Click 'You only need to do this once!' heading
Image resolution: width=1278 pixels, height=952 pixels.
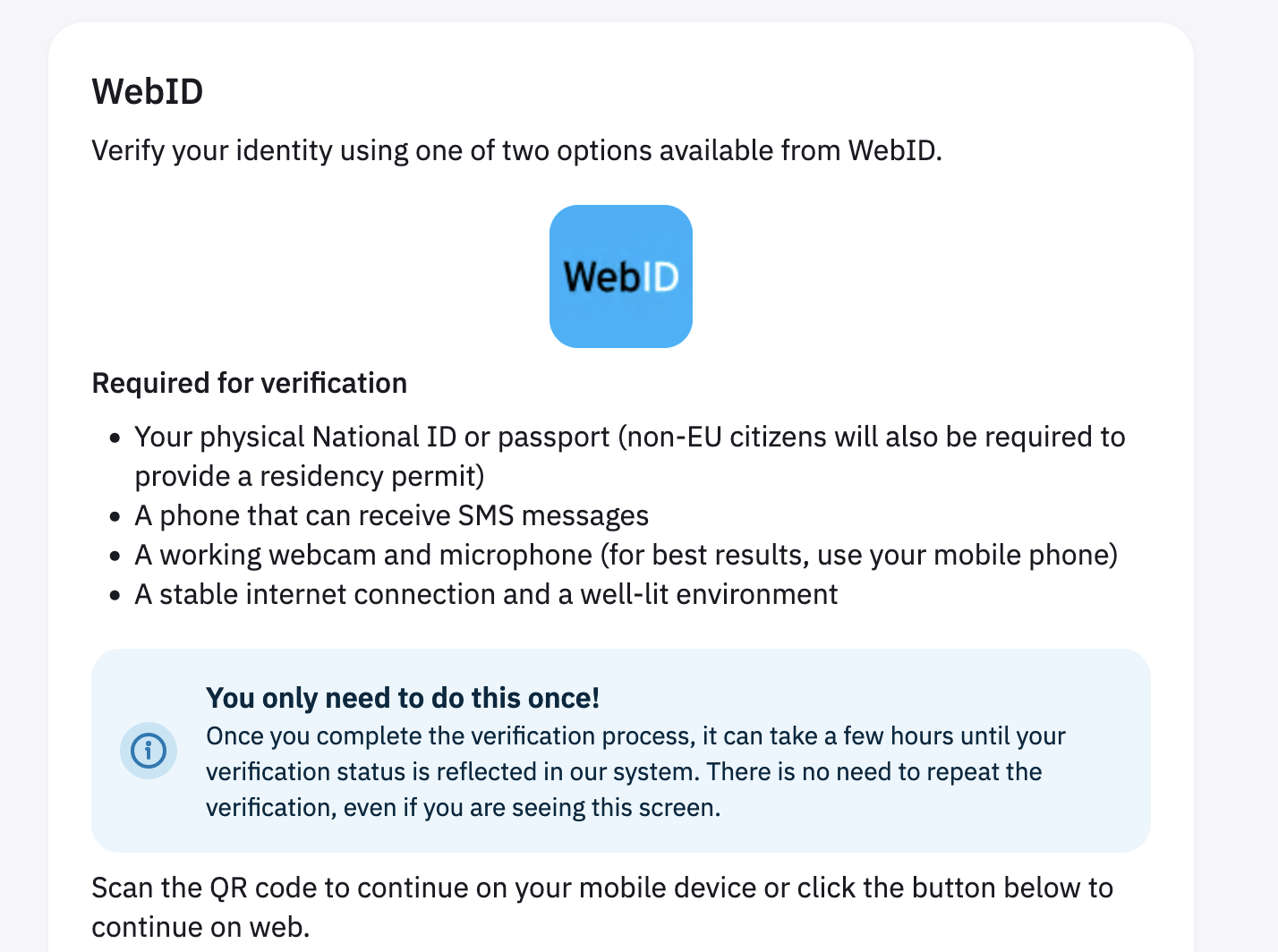pyautogui.click(x=402, y=698)
